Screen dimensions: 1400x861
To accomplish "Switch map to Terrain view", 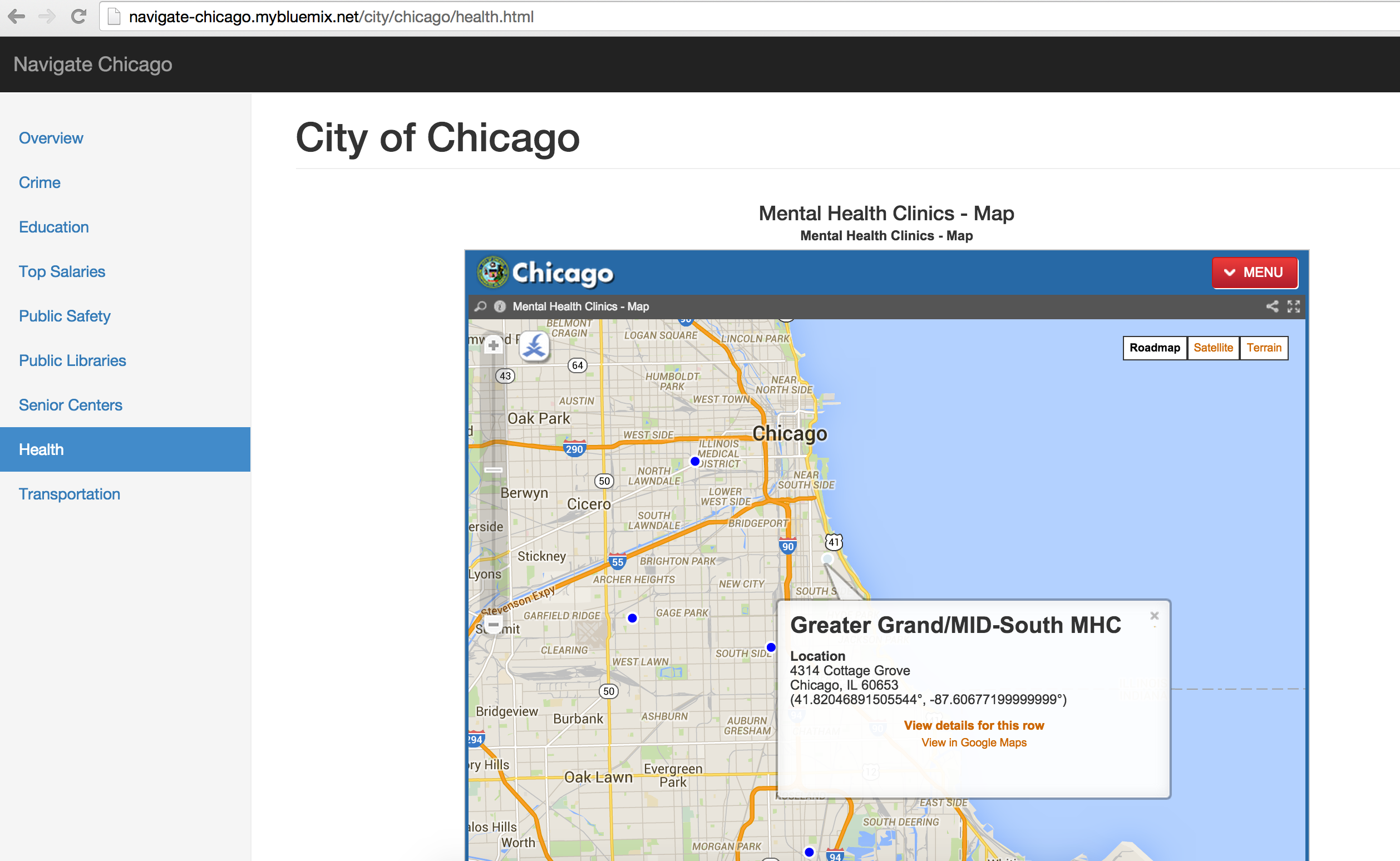I will tap(1263, 348).
